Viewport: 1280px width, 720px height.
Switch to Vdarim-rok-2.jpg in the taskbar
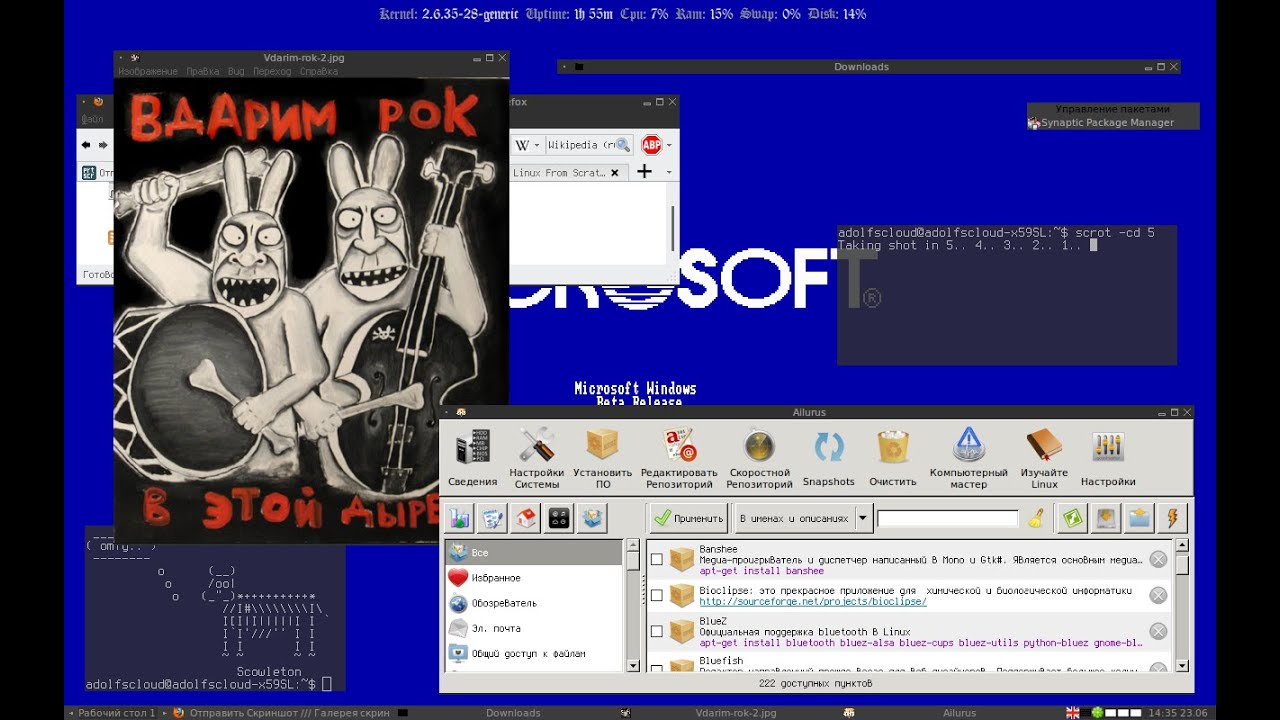pos(736,713)
